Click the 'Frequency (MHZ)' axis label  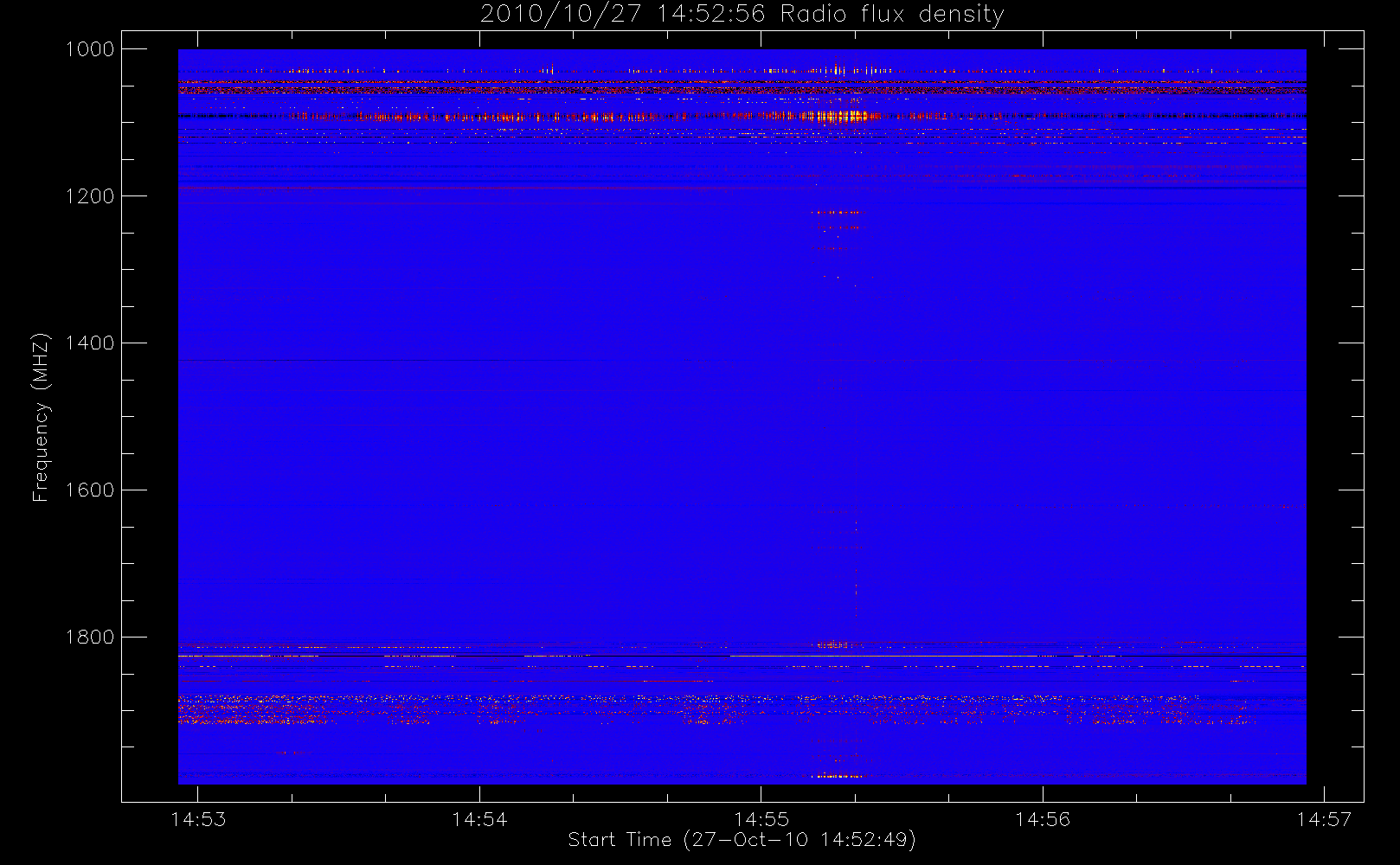coord(41,417)
